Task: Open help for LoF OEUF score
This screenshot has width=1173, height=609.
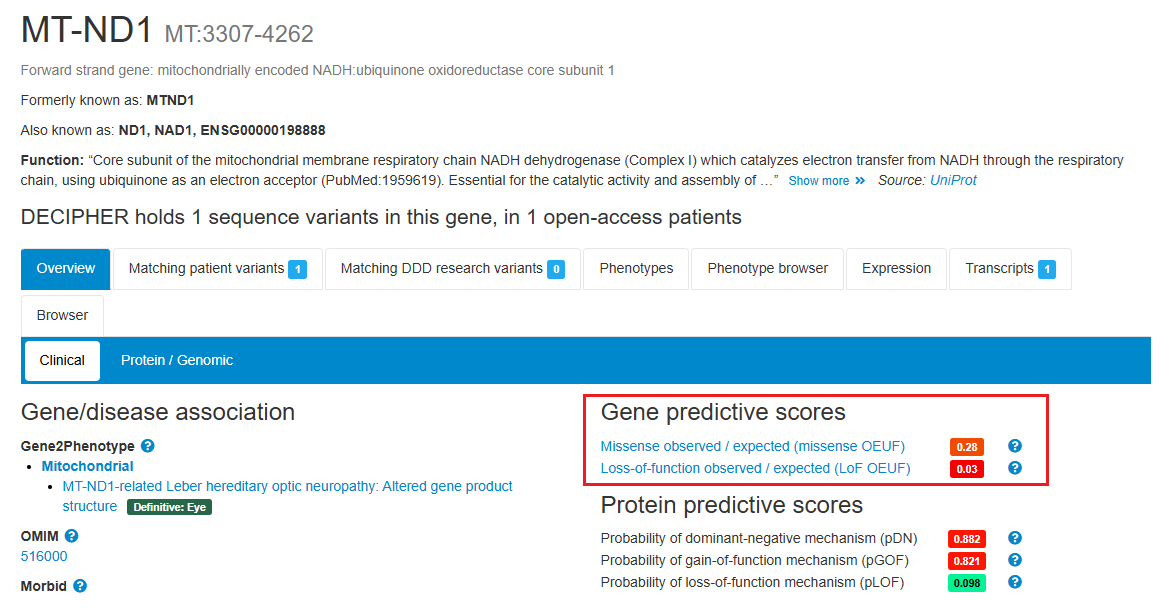Action: click(1015, 468)
